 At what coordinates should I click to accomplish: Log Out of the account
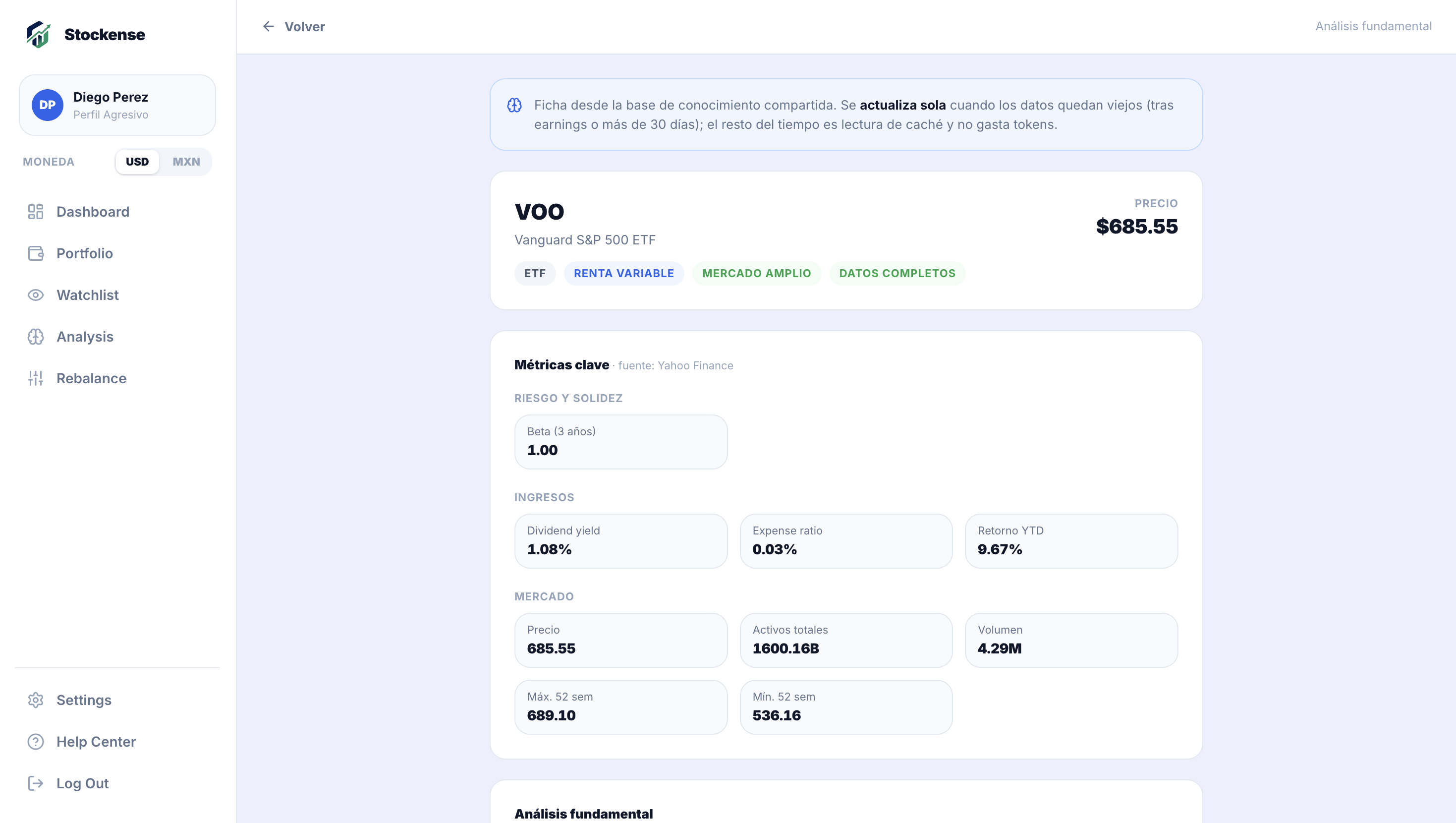pos(117,783)
